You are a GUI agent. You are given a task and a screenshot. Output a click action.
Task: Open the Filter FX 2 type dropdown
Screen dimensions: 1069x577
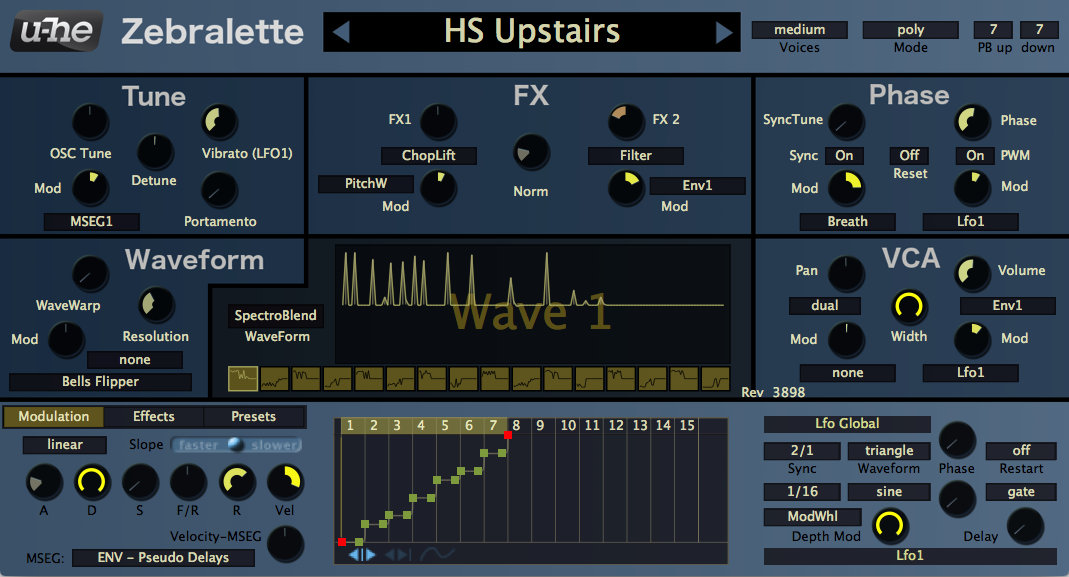tap(636, 156)
